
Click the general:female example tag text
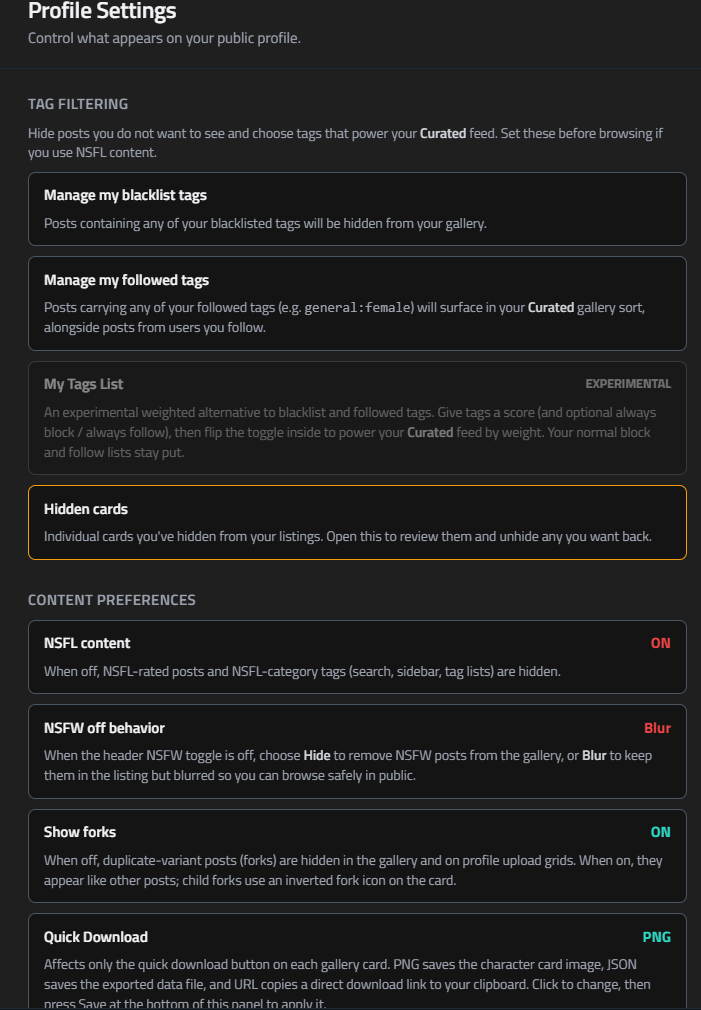[358, 307]
